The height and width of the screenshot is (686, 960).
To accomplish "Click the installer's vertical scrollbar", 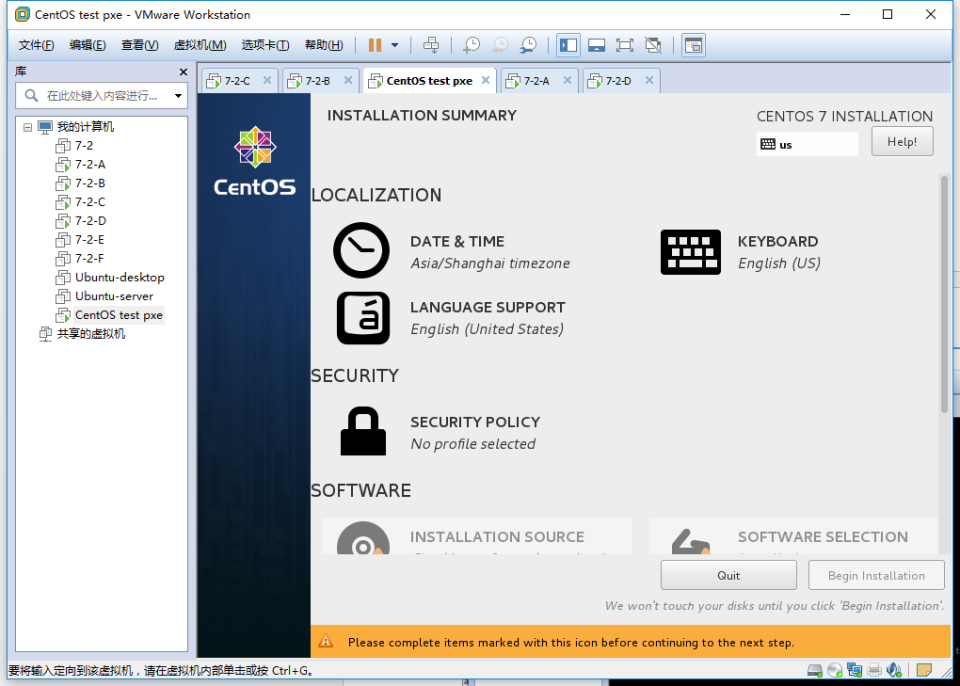I will [x=944, y=295].
